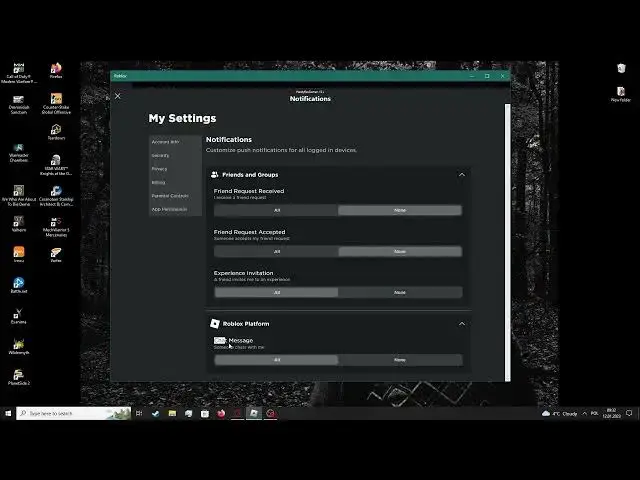The height and width of the screenshot is (480, 640).
Task: Open the MechWarrior 5 Mercenaries shortcut
Action: coord(56,227)
